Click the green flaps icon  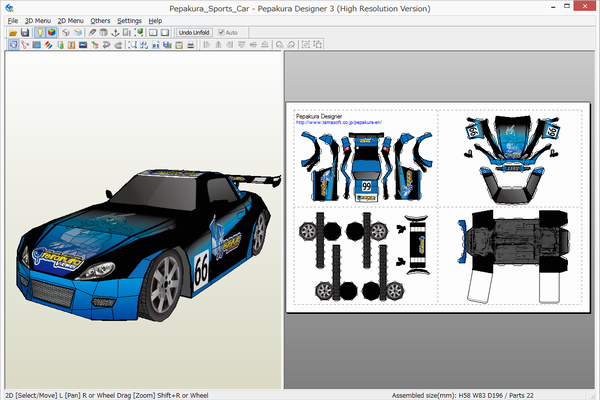60,45
